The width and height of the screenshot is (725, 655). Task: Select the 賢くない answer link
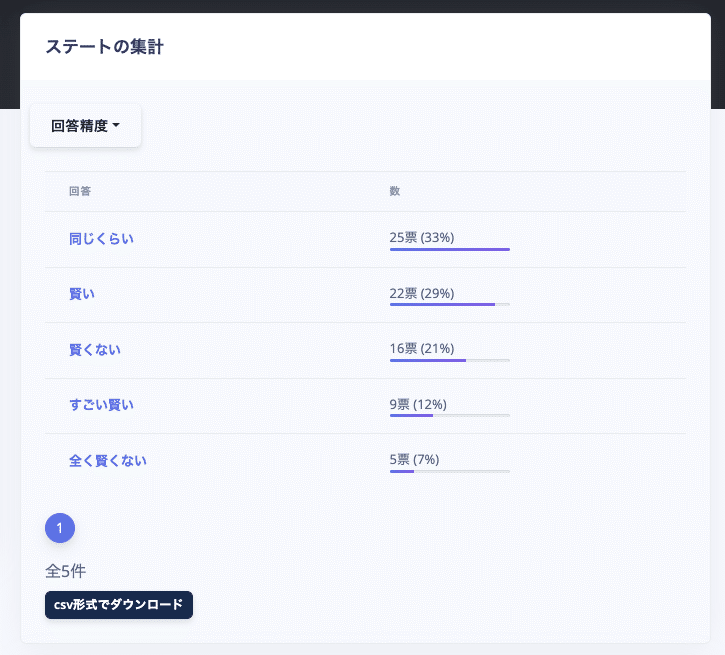(95, 350)
